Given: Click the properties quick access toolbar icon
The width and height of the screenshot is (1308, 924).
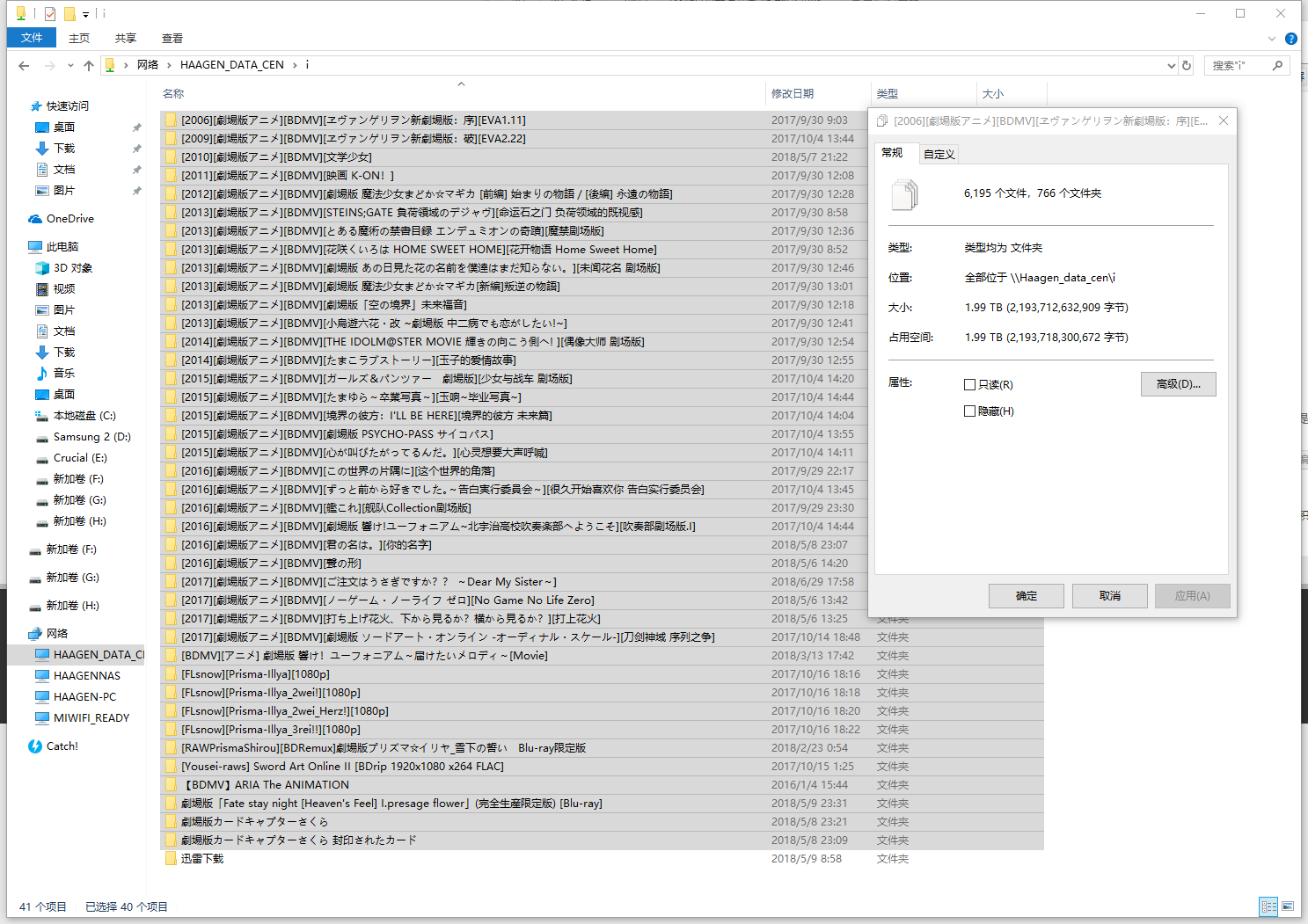Looking at the screenshot, I should coord(50,14).
